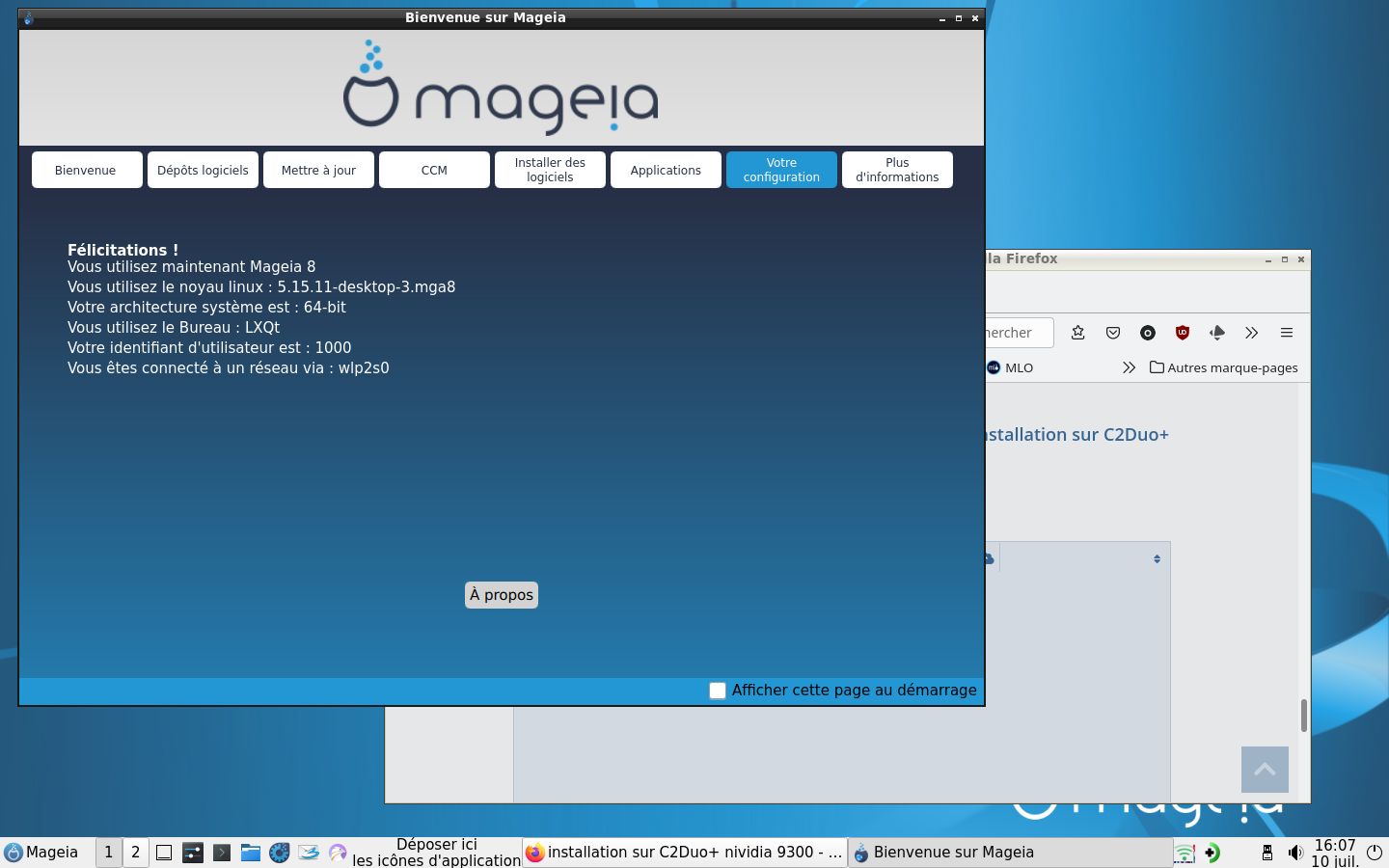Click the 16:07 clock in the panel
The height and width of the screenshot is (868, 1389).
1335,853
